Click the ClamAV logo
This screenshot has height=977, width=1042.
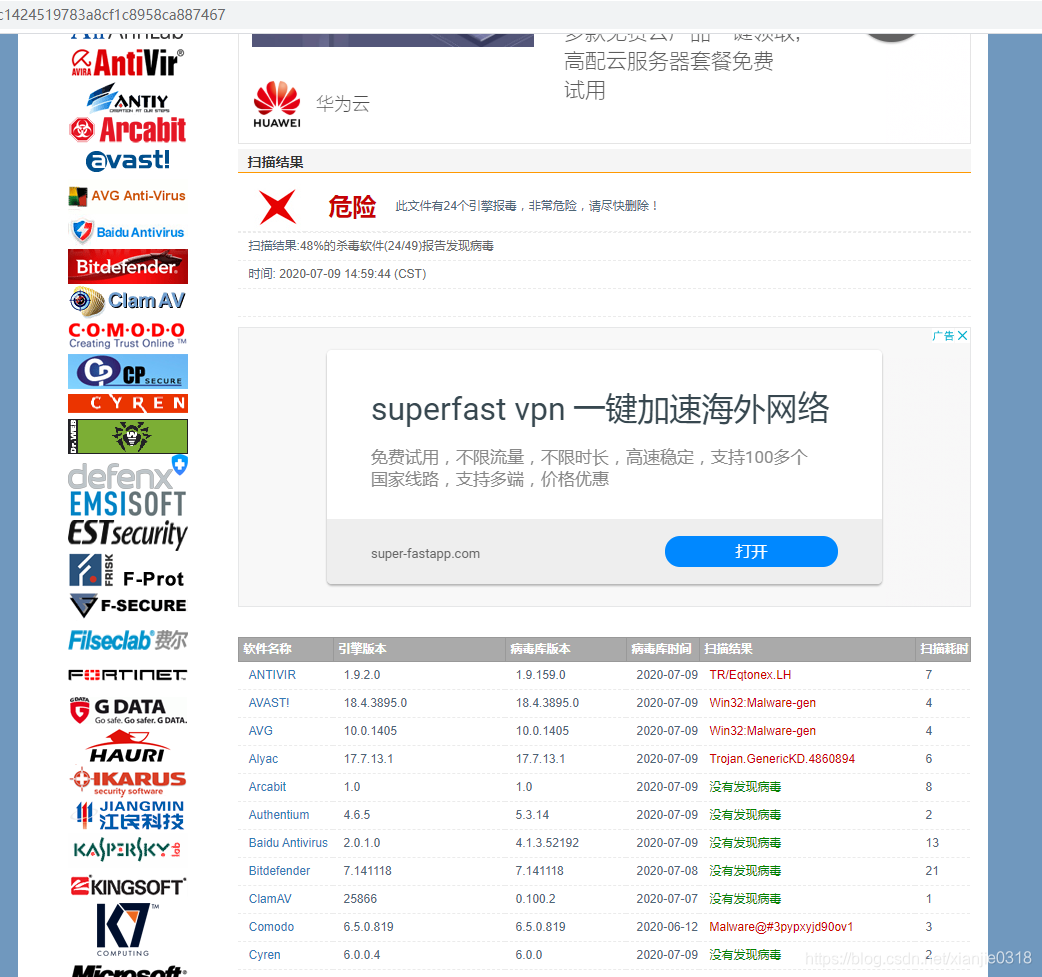pyautogui.click(x=128, y=301)
